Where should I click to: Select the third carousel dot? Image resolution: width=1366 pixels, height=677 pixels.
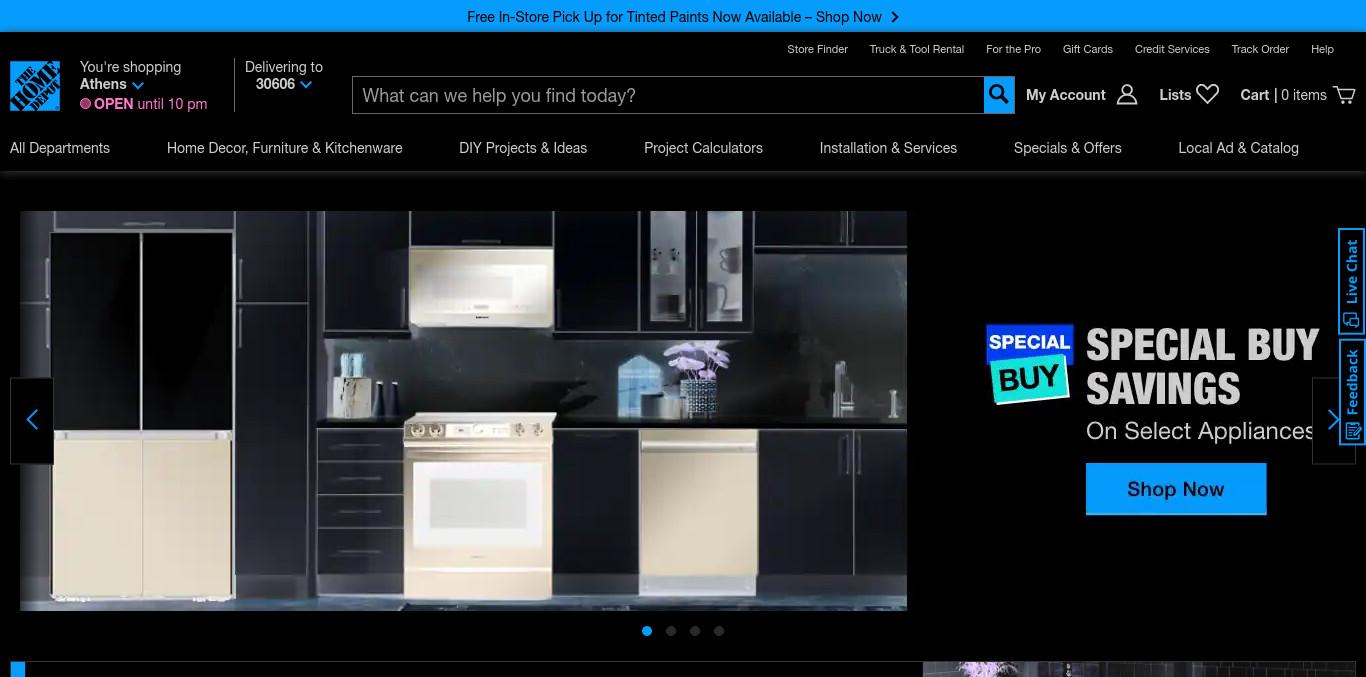695,631
